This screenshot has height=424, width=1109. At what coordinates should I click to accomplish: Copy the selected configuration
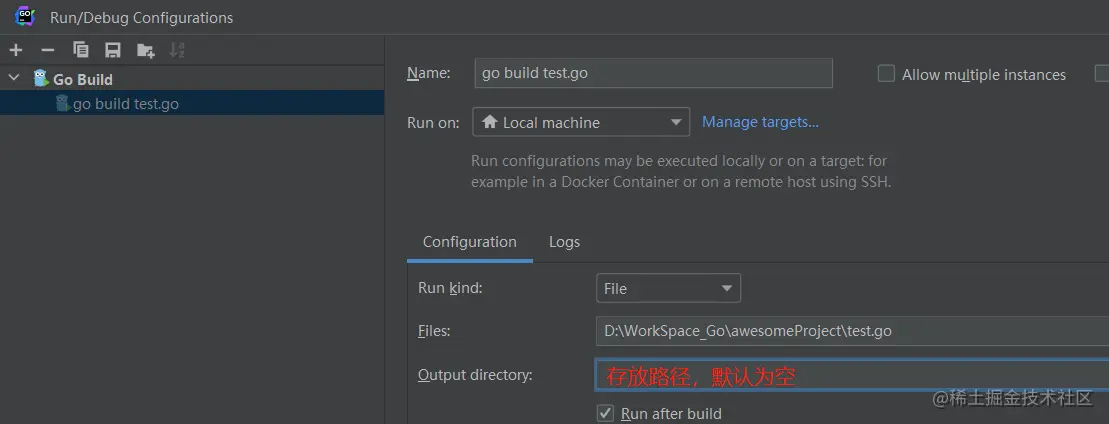click(81, 50)
